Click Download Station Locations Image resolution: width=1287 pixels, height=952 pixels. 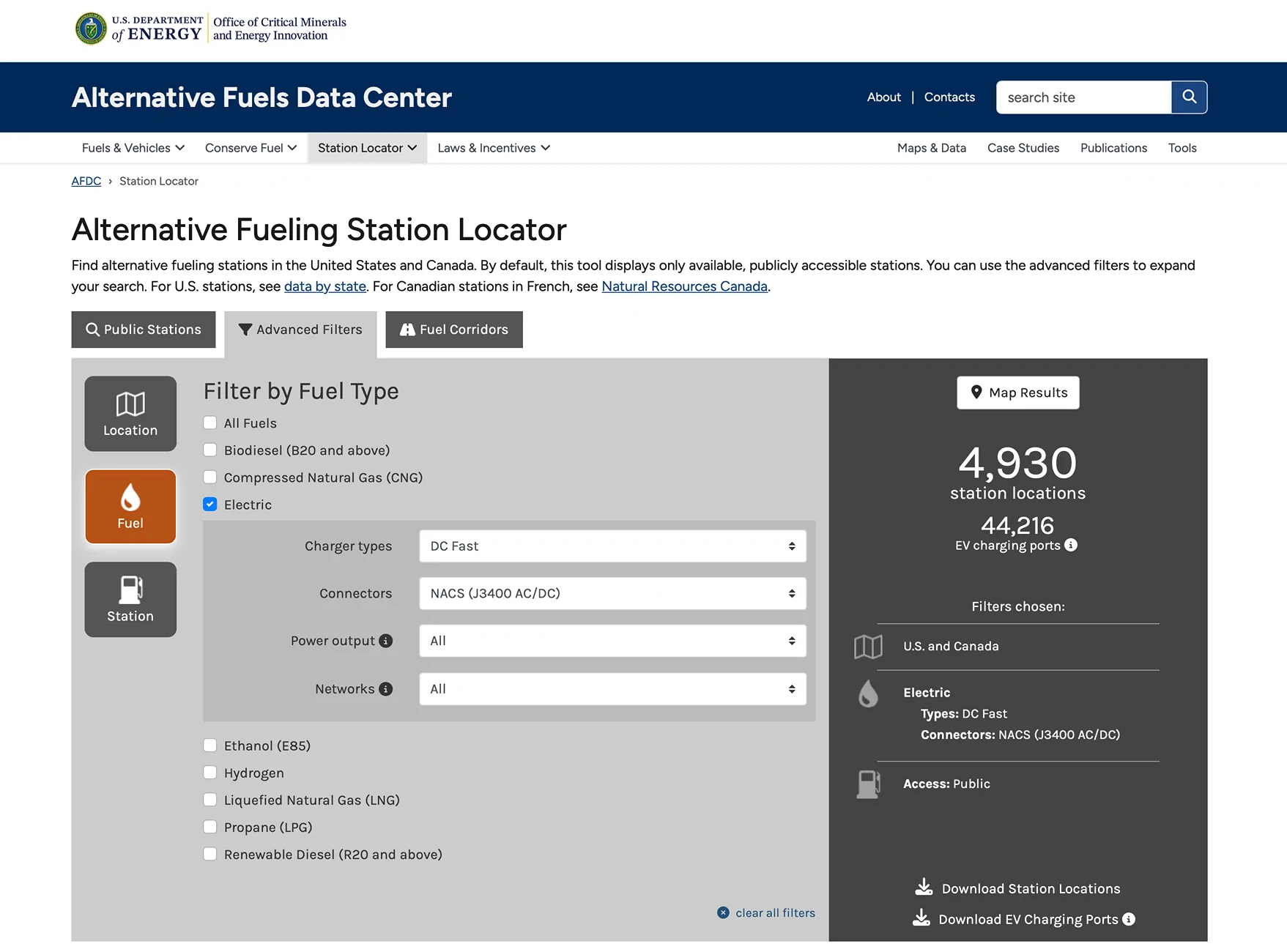pos(1031,889)
